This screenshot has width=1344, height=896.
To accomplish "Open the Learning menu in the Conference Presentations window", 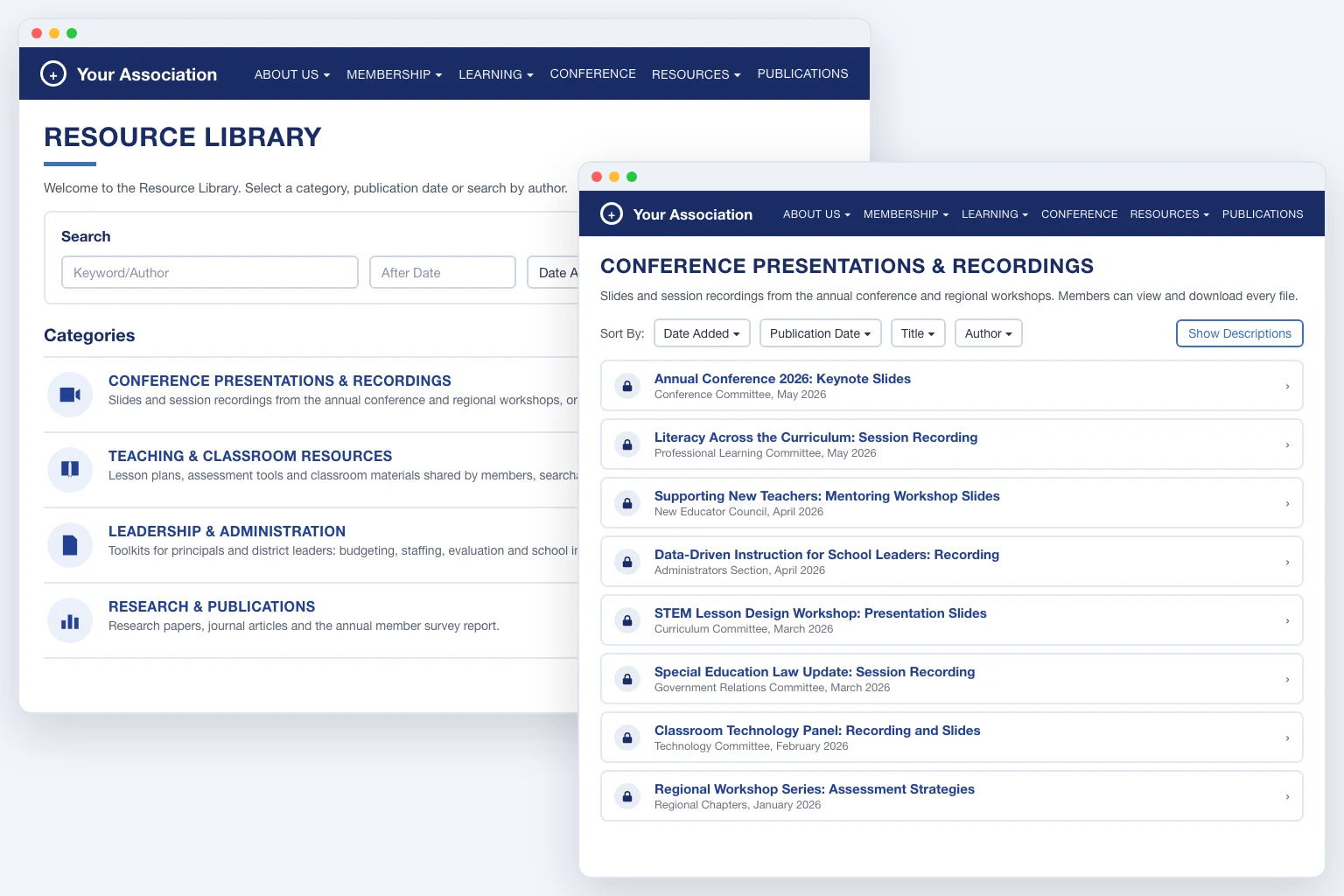I will pyautogui.click(x=995, y=214).
